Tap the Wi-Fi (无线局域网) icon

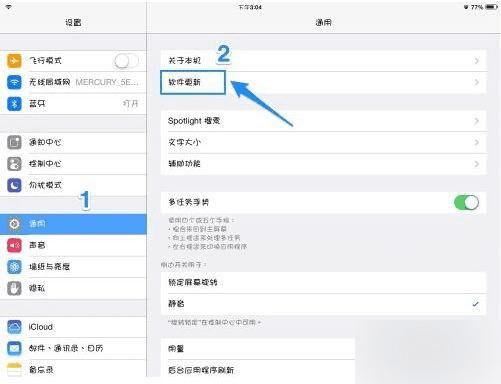click(x=14, y=82)
